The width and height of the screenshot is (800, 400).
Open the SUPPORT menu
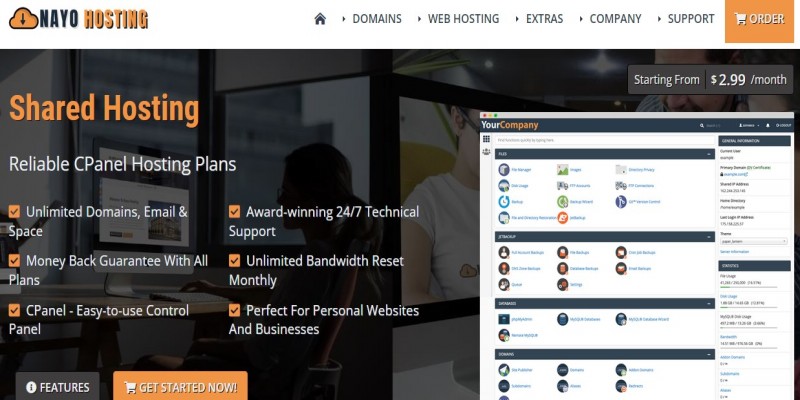tap(691, 19)
